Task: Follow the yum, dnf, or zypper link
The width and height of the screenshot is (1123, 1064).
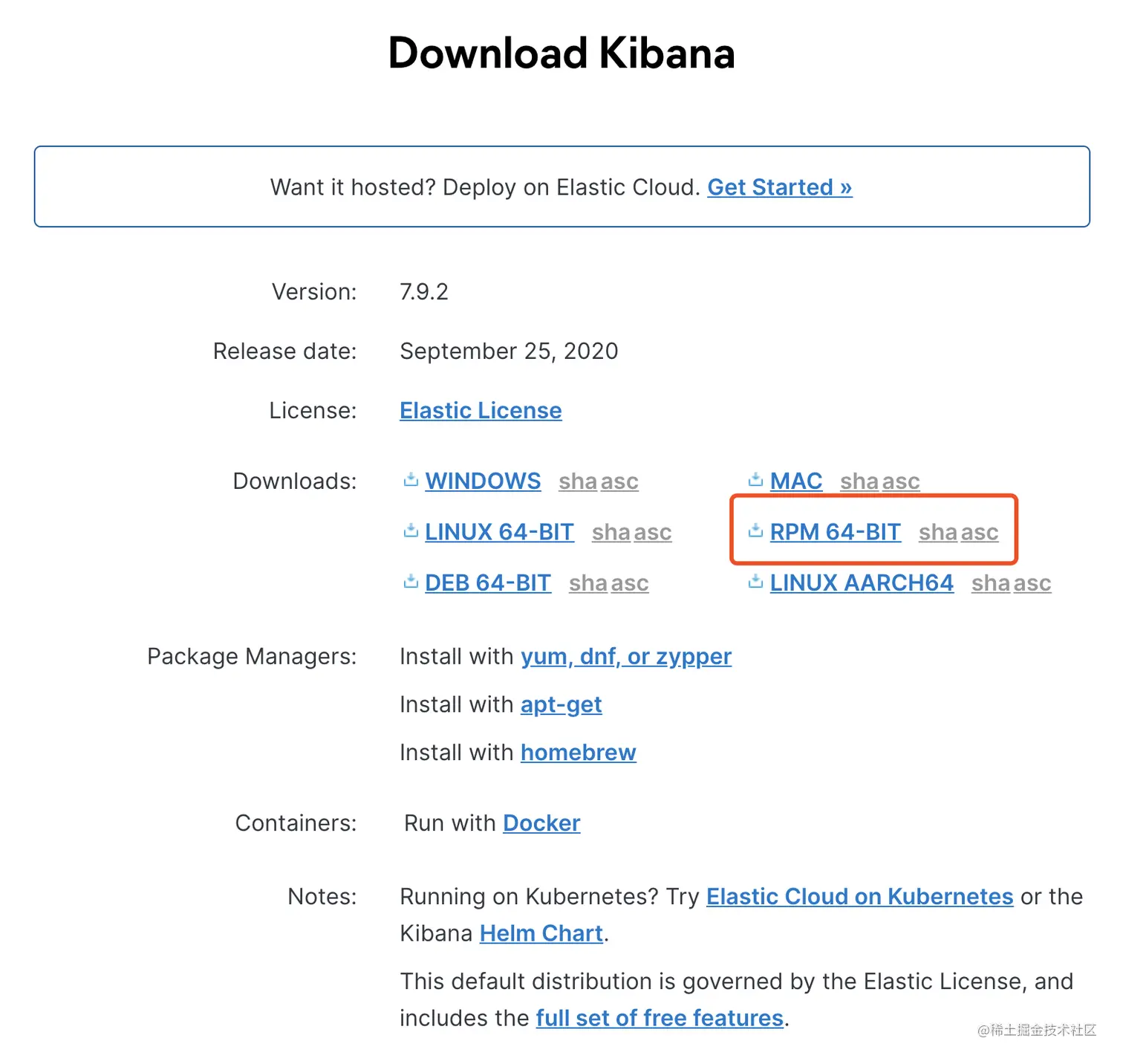Action: [x=626, y=657]
